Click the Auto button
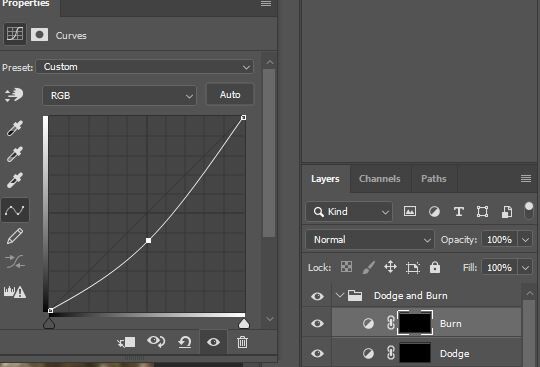Image resolution: width=540 pixels, height=367 pixels. (x=230, y=95)
